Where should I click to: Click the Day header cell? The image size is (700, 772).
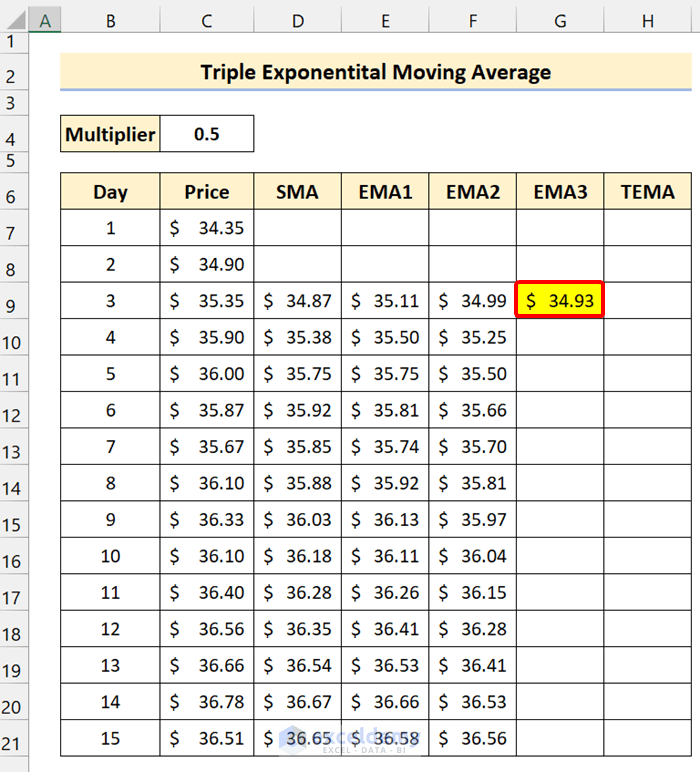click(x=110, y=192)
